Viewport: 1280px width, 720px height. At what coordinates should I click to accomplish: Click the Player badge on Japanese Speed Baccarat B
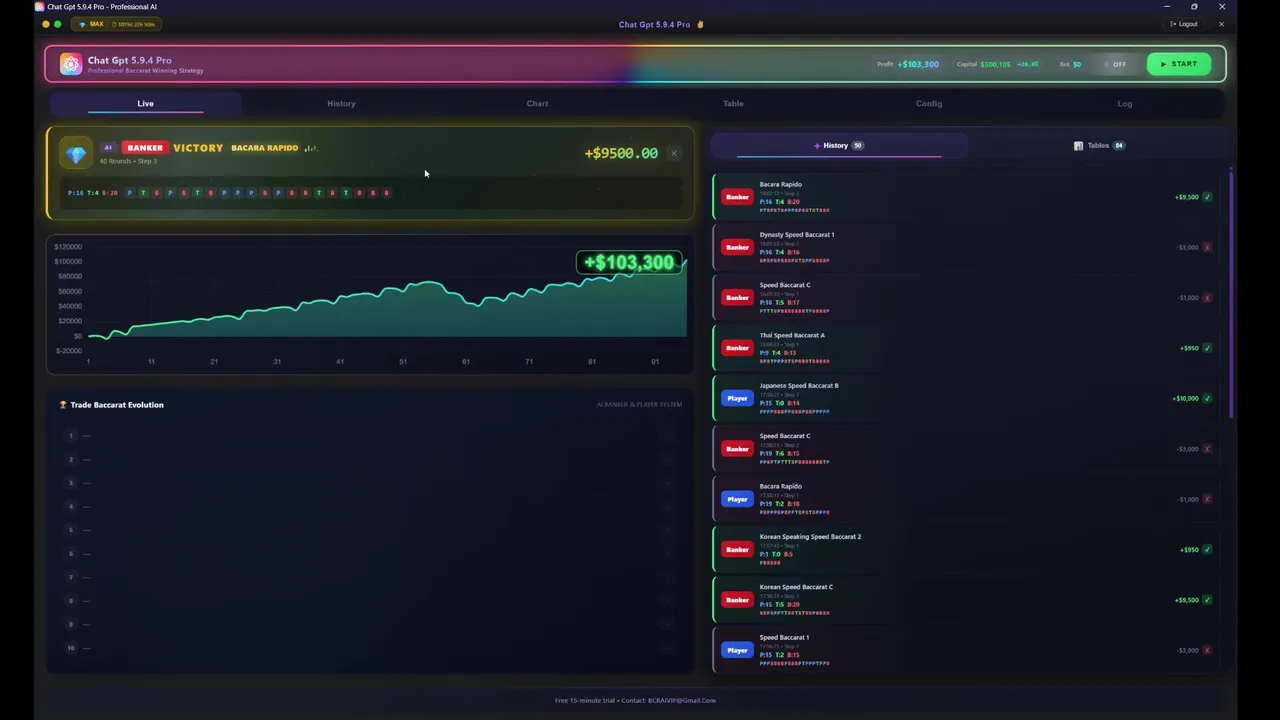tap(737, 398)
